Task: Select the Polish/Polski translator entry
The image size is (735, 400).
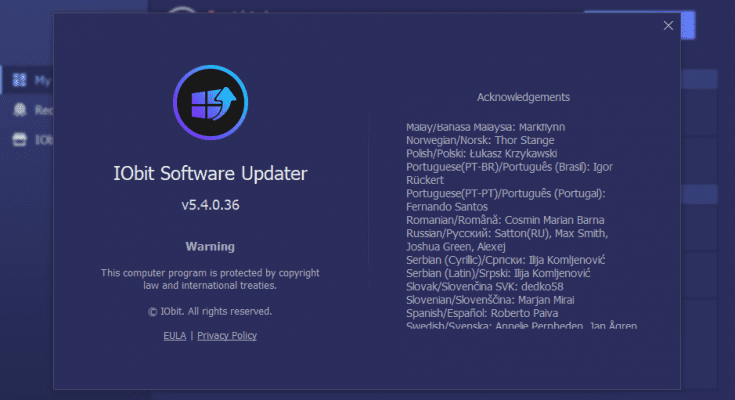Action: tap(483, 154)
